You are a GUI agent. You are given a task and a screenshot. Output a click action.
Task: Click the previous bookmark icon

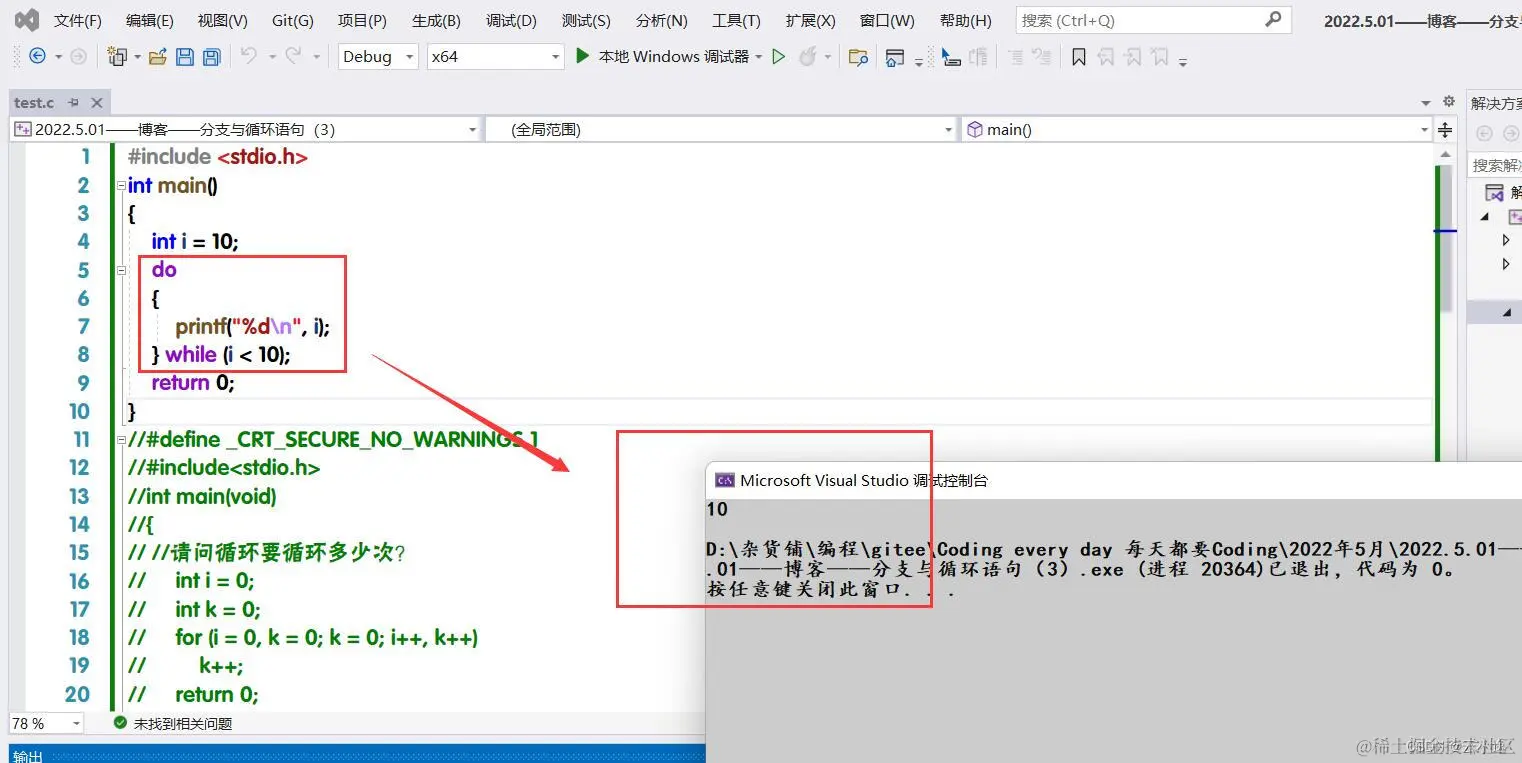pos(1105,57)
